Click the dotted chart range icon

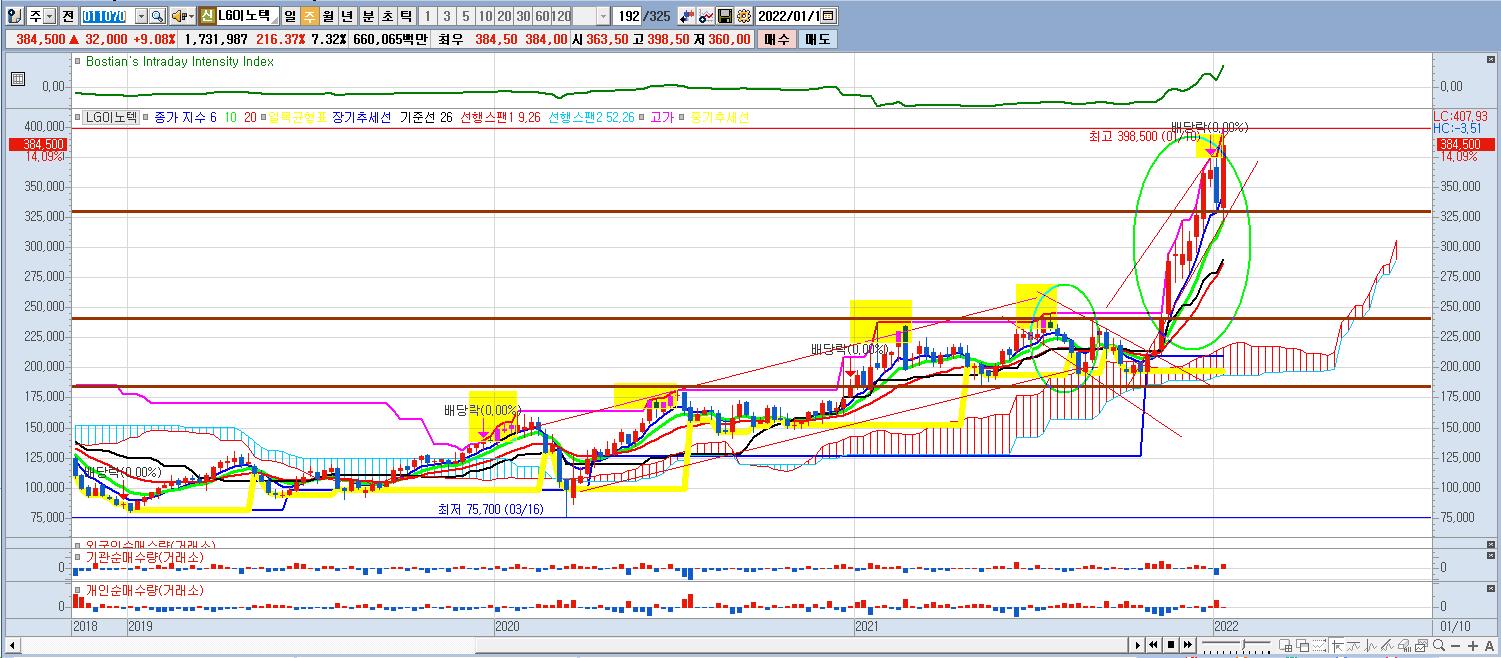1320,645
